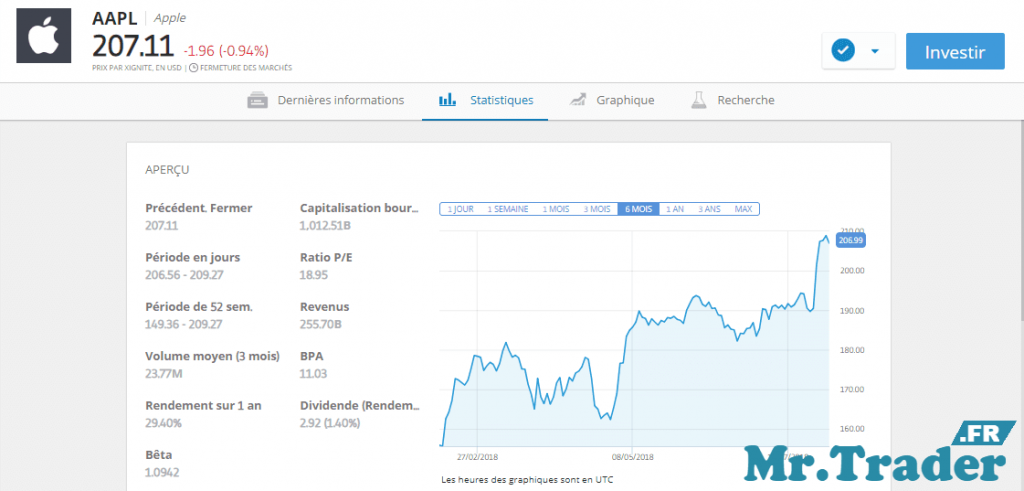Click the Précédent. Fermer label
This screenshot has width=1024, height=491.
click(x=199, y=208)
